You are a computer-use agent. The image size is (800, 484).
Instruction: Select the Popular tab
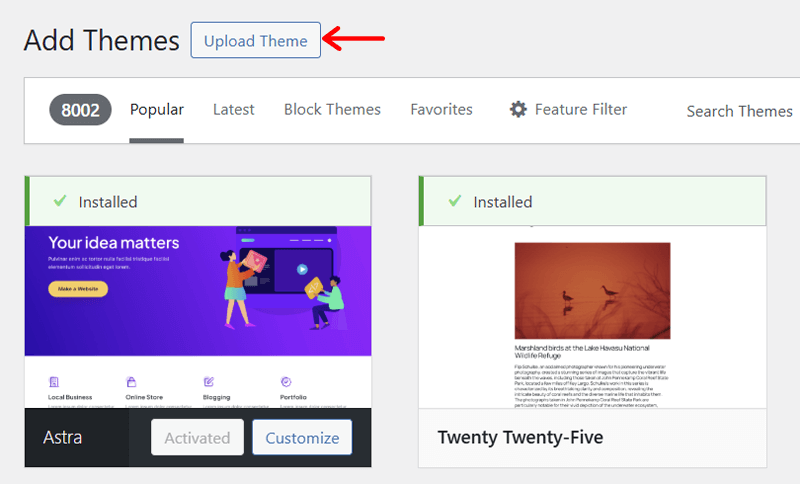click(157, 110)
